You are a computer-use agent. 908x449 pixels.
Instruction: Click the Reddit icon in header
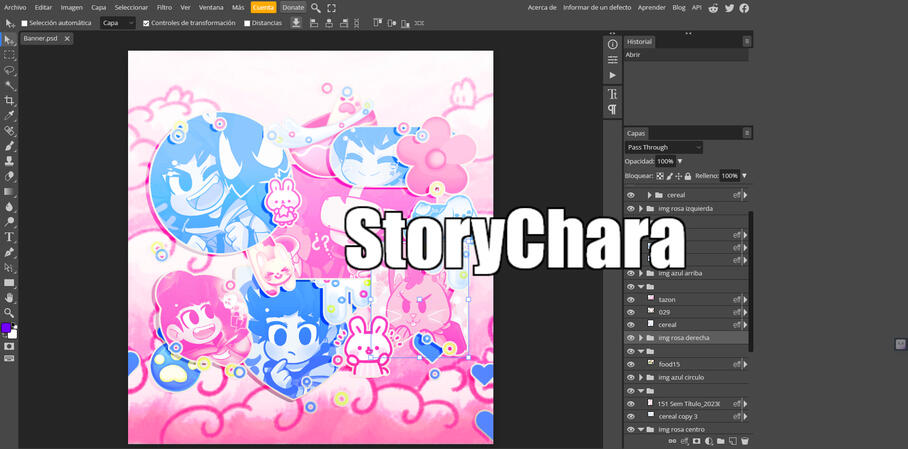713,8
